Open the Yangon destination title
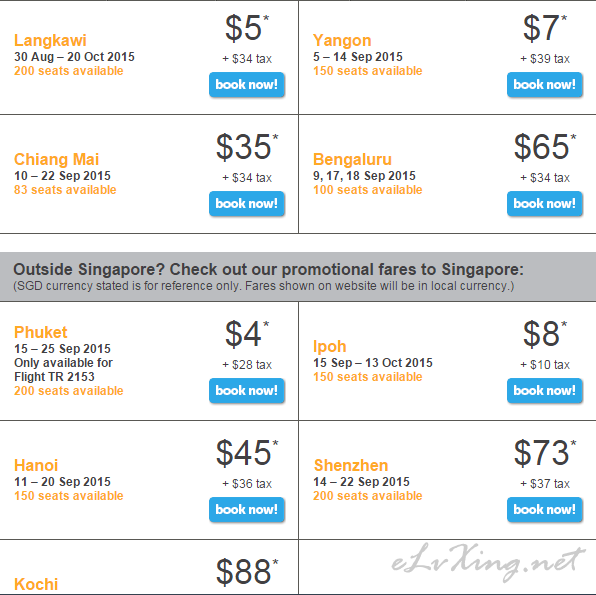Image resolution: width=596 pixels, height=595 pixels. tap(342, 40)
